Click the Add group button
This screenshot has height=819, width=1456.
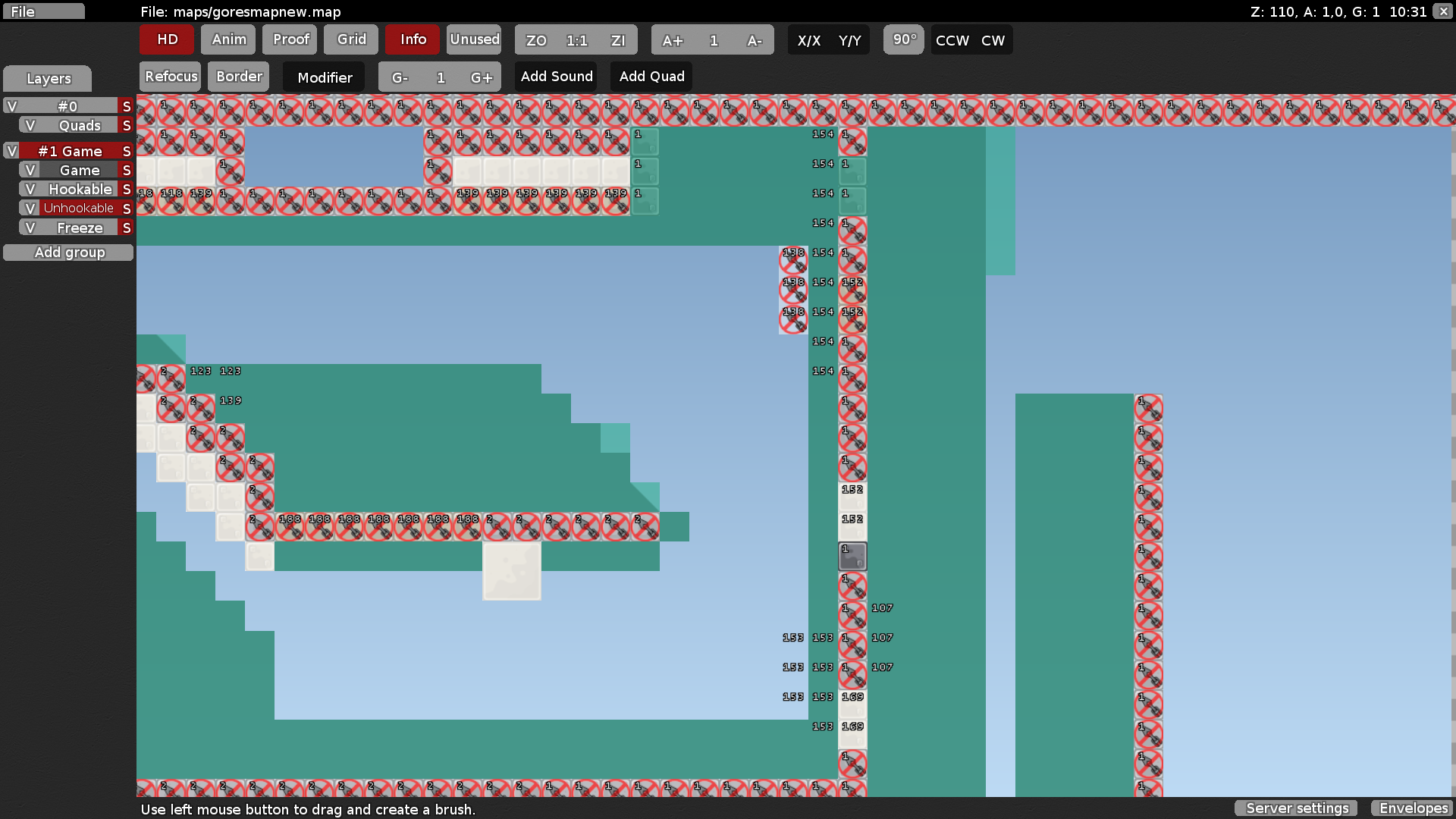(69, 253)
